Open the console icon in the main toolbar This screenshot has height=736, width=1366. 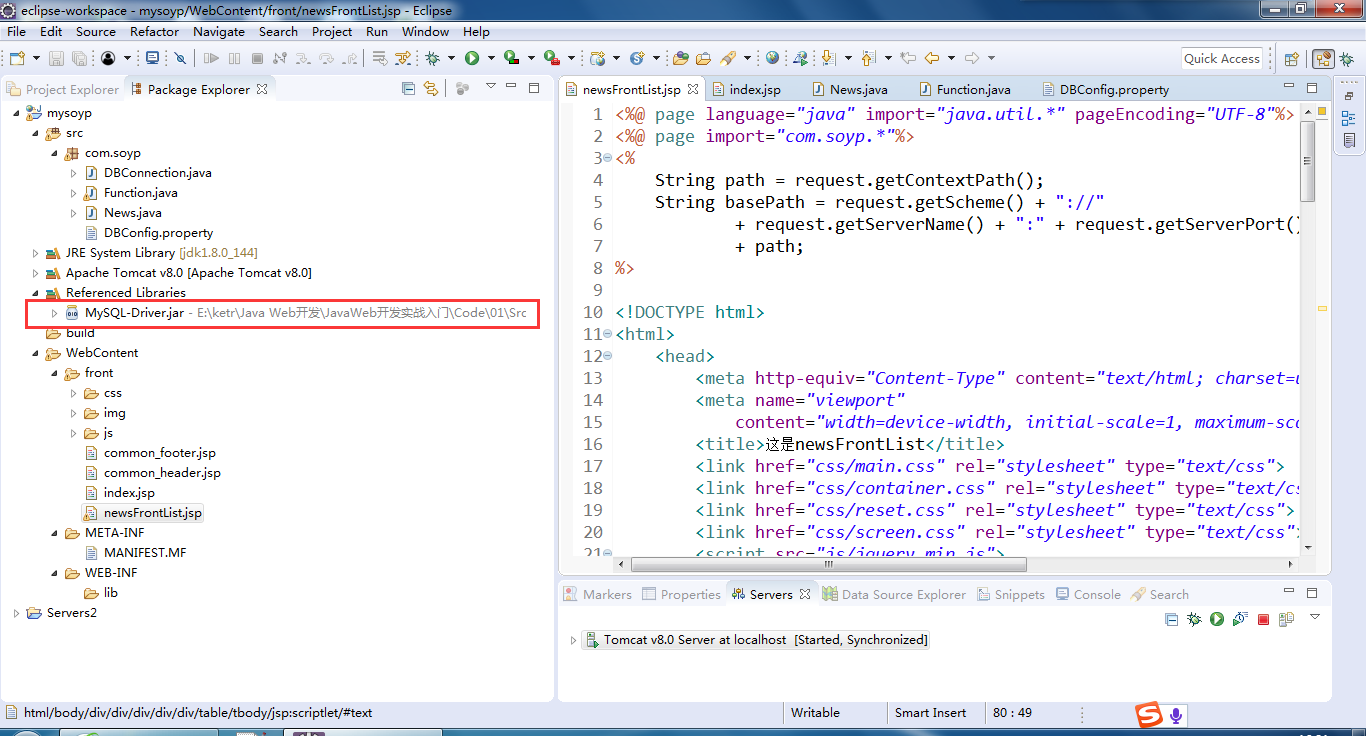coord(153,58)
